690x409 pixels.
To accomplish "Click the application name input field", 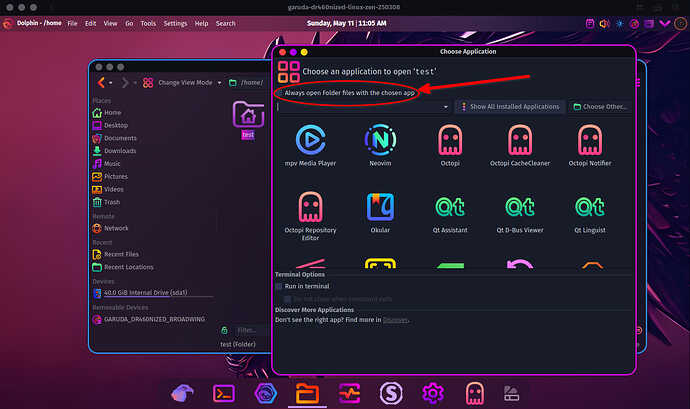I will coord(358,107).
